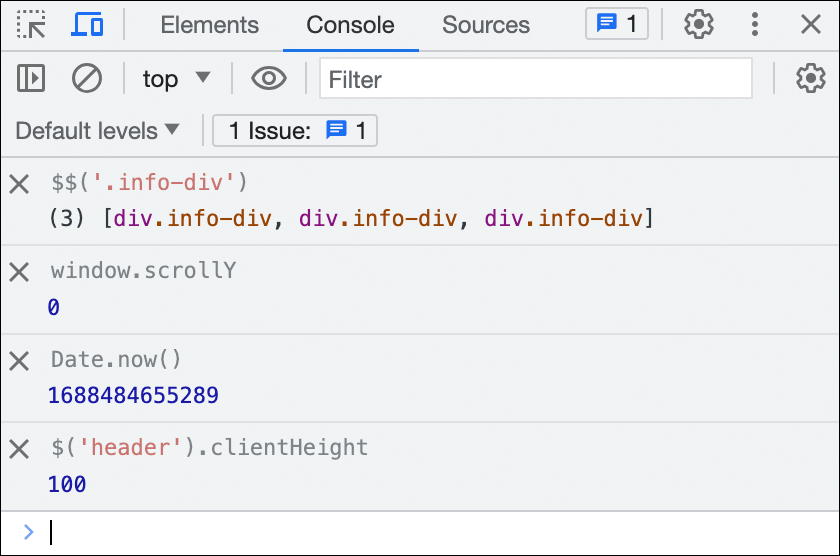The image size is (840, 556).
Task: Remove the $$('.info-div') live expression
Action: (x=19, y=184)
